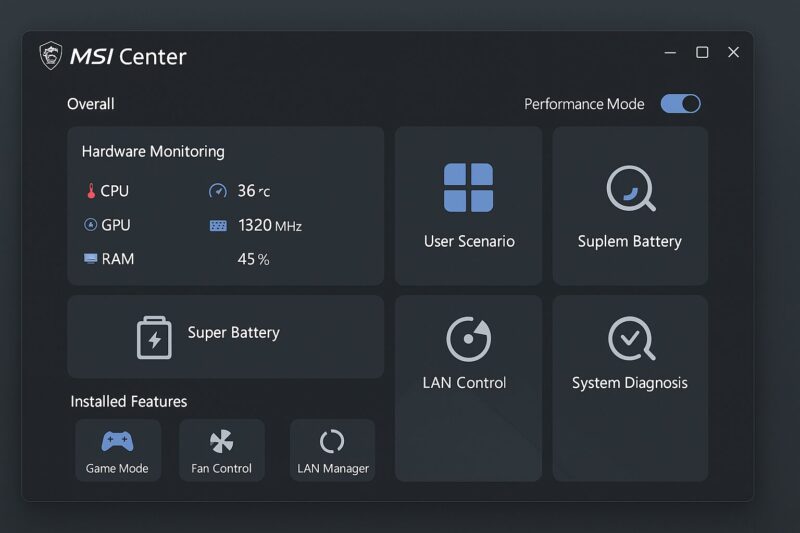
Task: Click the CPU thermometer icon
Action: coord(91,191)
